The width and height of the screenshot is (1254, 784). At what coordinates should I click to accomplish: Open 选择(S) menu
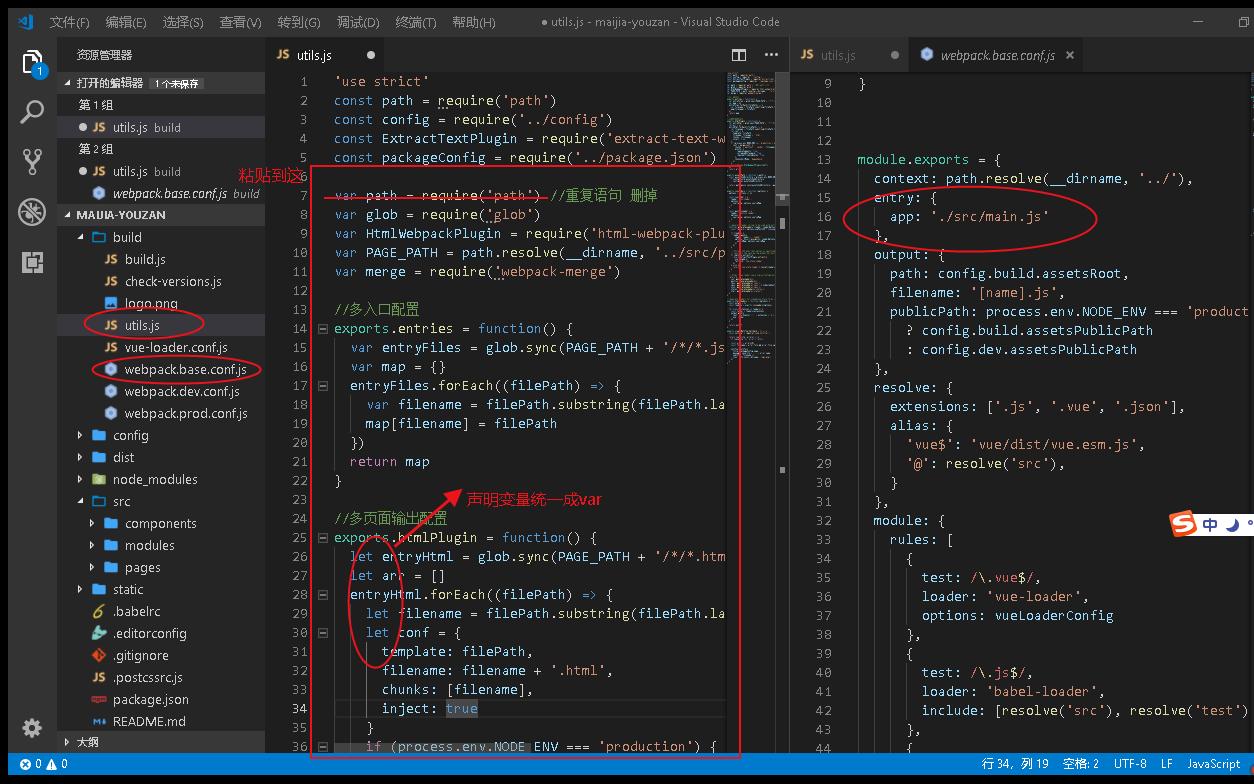click(183, 22)
